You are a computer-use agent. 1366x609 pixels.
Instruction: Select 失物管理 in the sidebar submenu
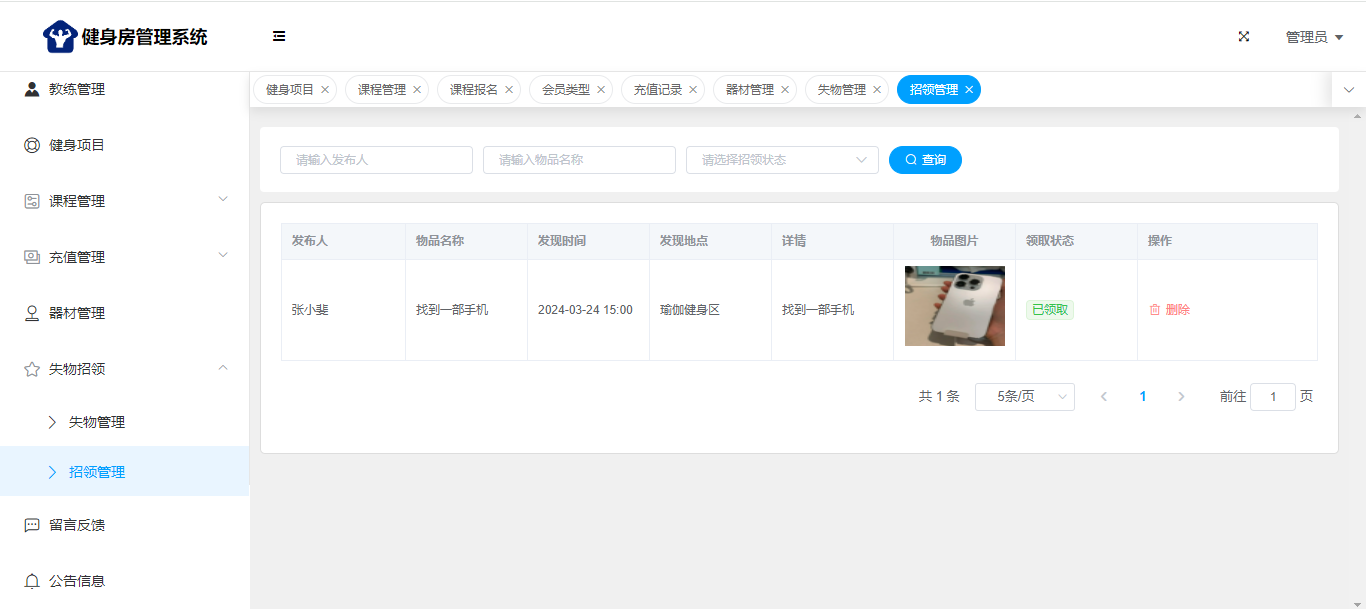pyautogui.click(x=97, y=422)
